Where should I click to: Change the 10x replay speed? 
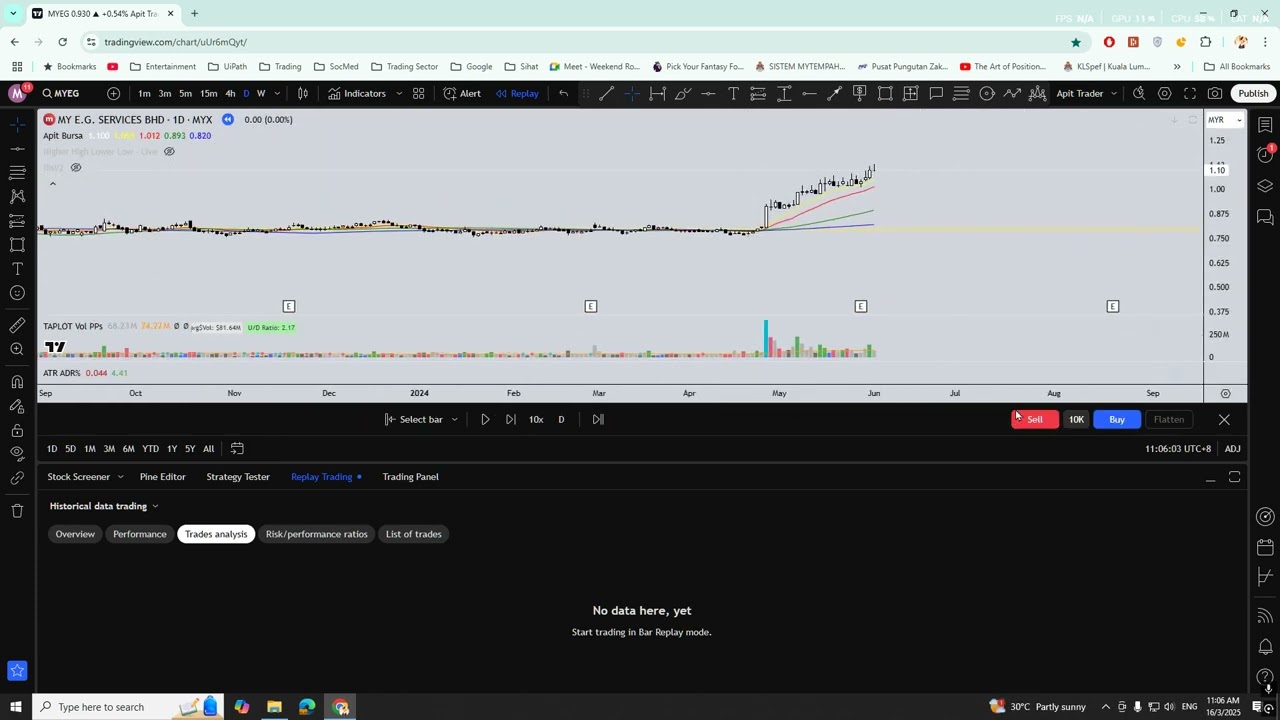[x=536, y=419]
